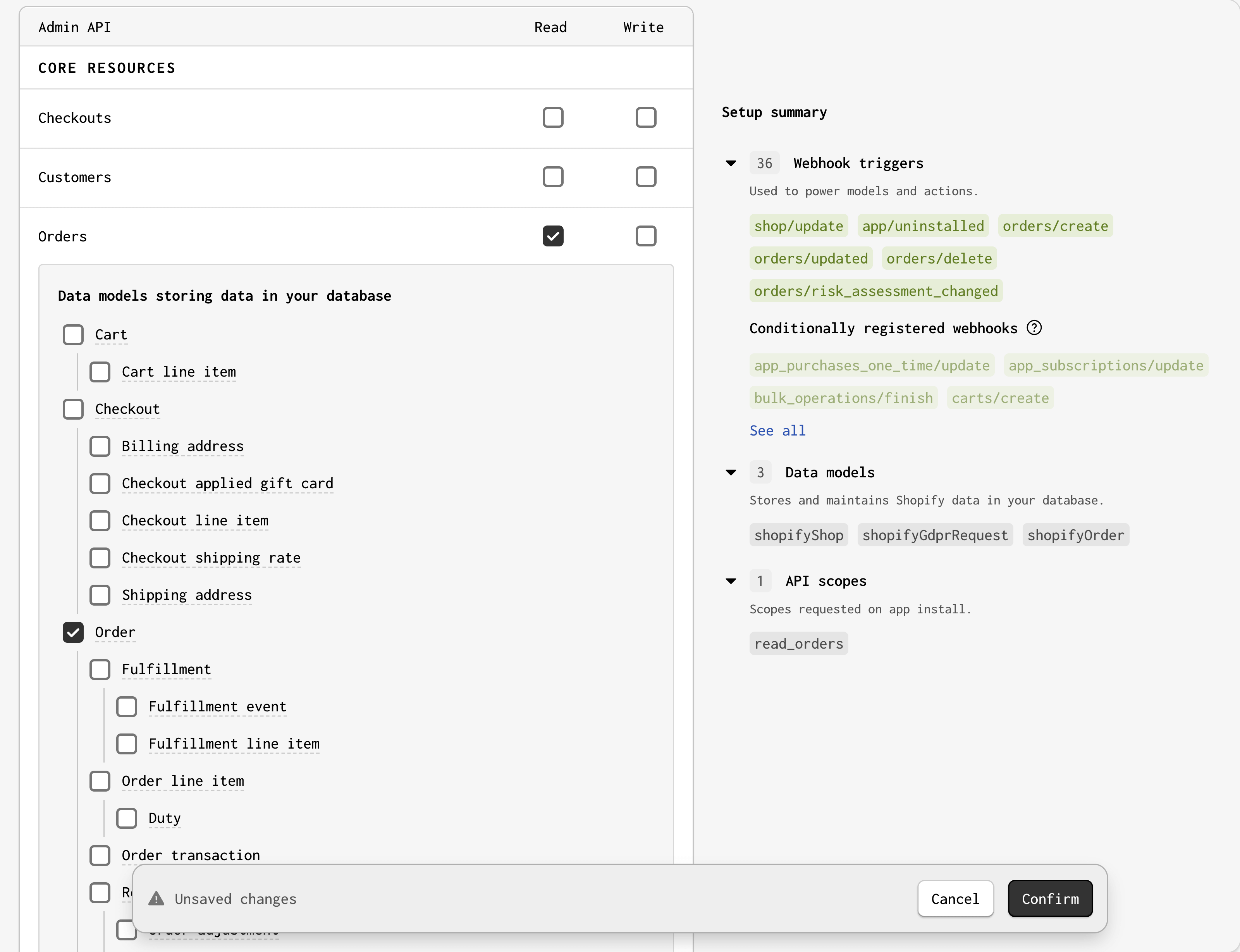This screenshot has height=952, width=1240.
Task: Cancel the unsaved changes
Action: coord(955,898)
